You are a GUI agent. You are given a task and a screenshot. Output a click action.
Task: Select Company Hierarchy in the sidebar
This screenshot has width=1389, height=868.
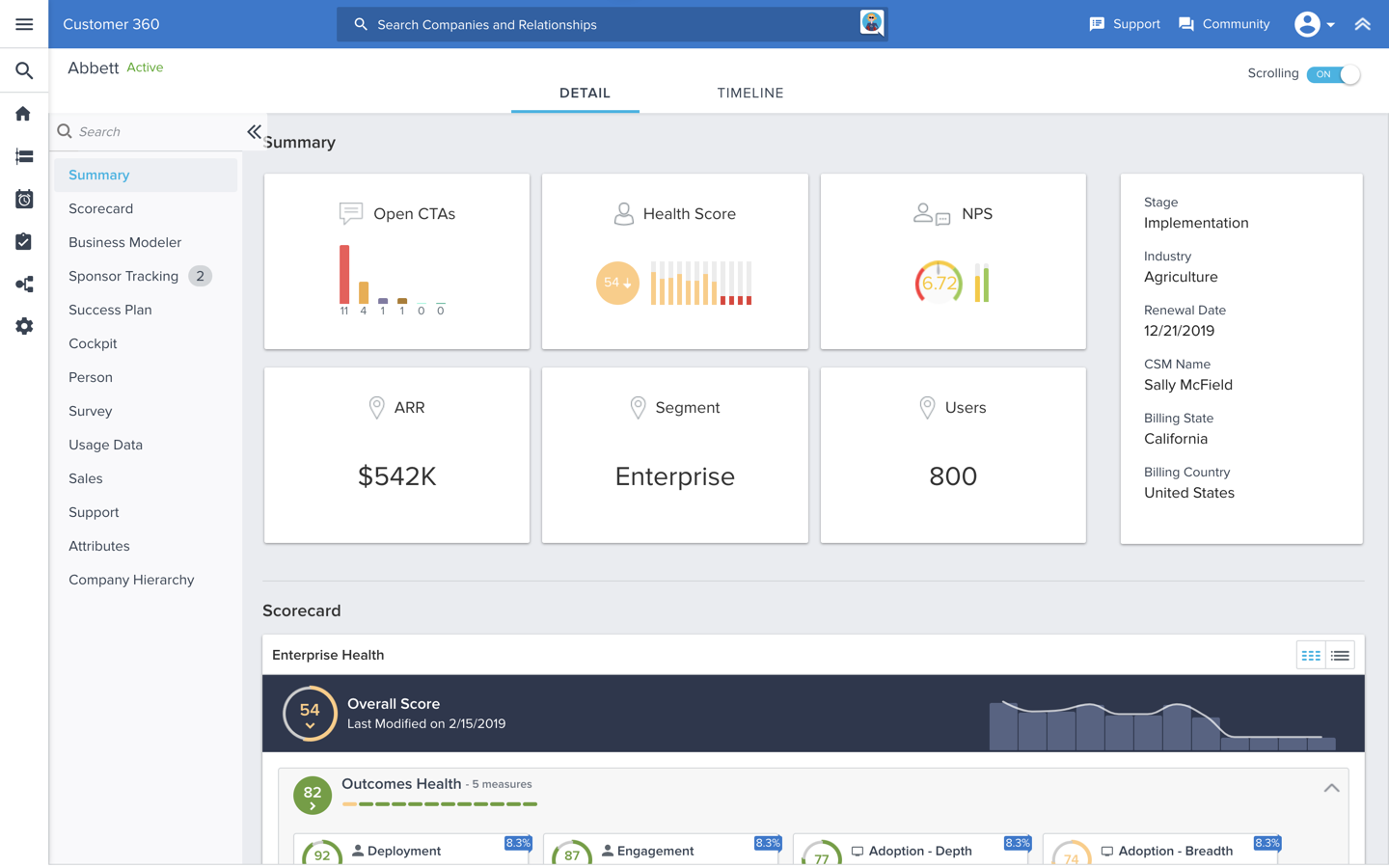[131, 581]
